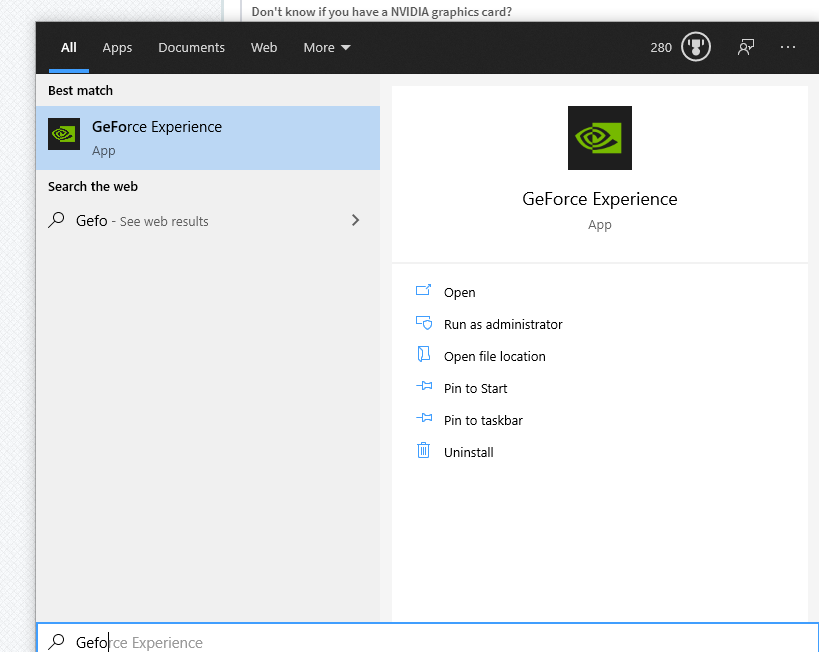Open the three-dots options menu
Screen dimensions: 819x652
click(788, 47)
